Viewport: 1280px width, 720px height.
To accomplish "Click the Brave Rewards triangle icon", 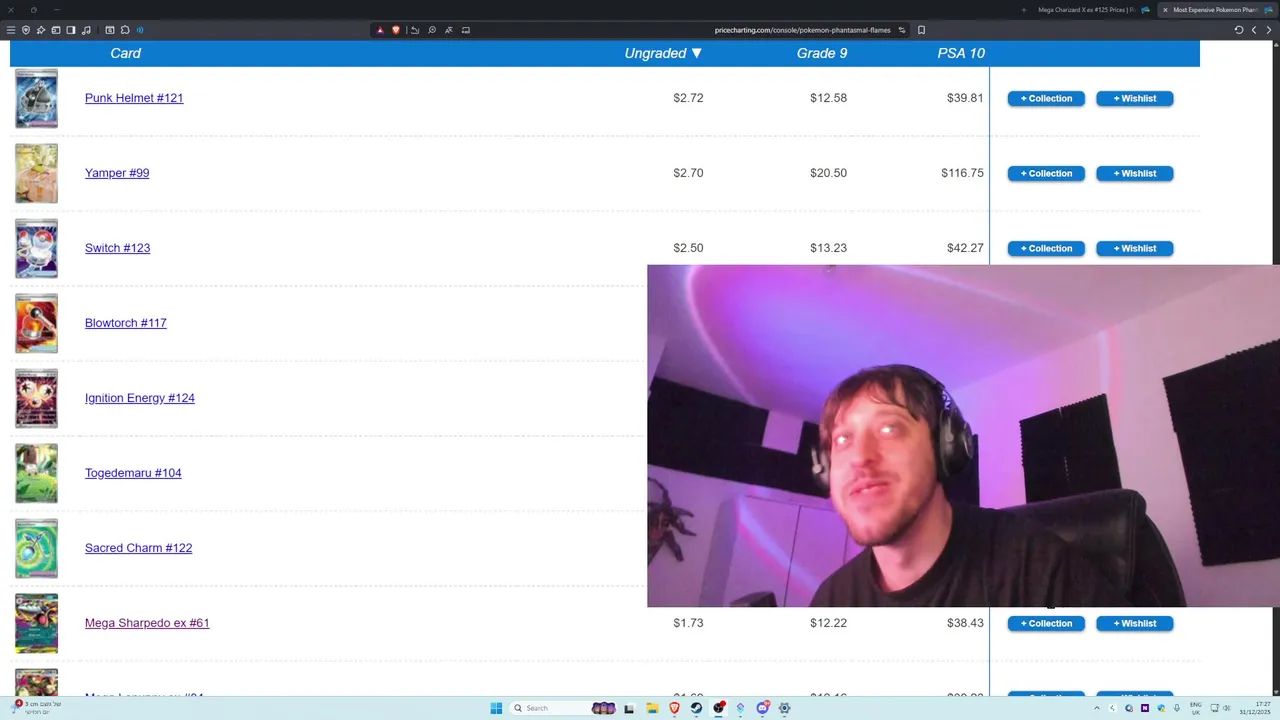I will click(x=380, y=30).
